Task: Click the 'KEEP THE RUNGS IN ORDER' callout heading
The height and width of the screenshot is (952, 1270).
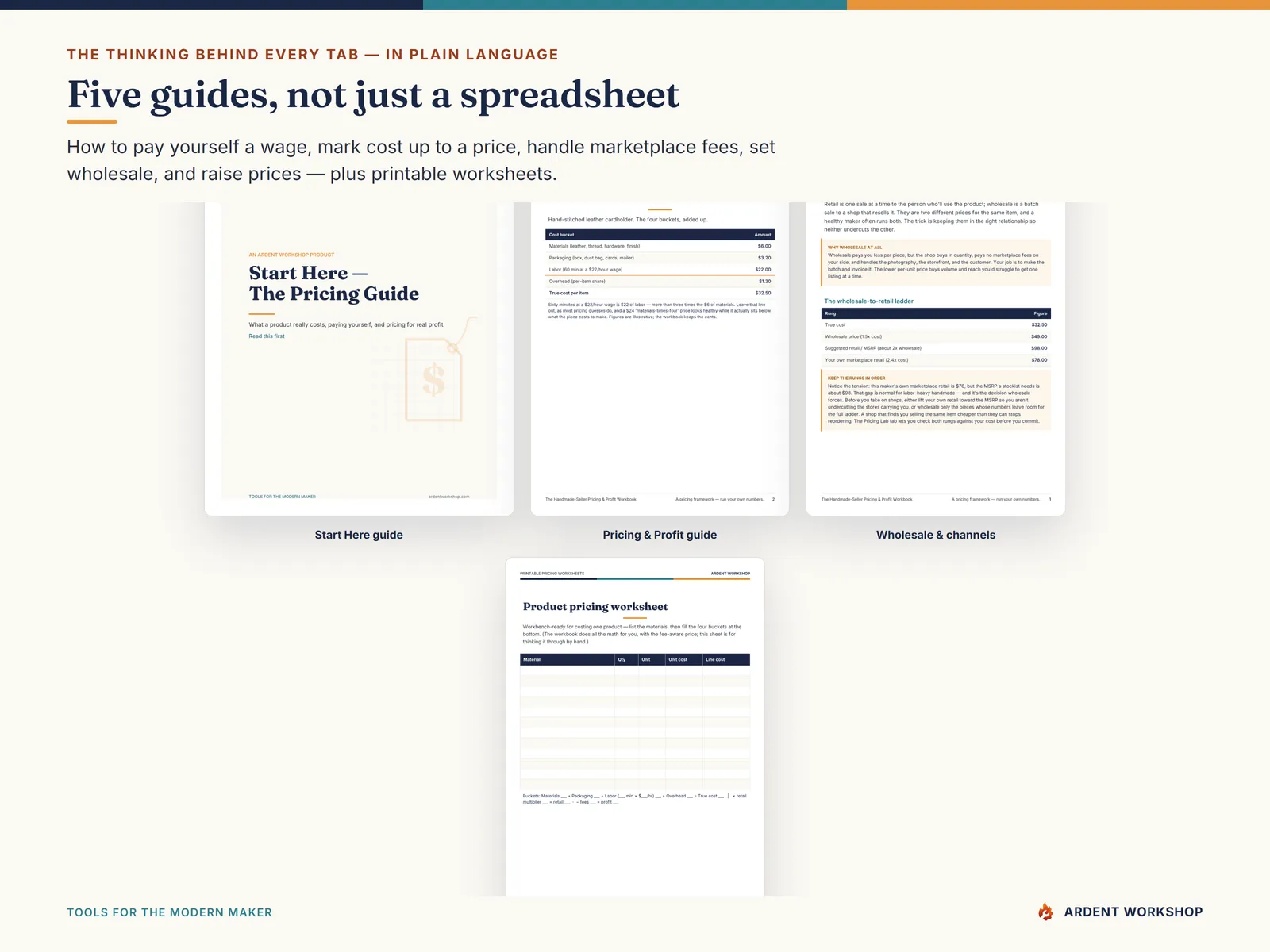Action: pyautogui.click(x=856, y=378)
